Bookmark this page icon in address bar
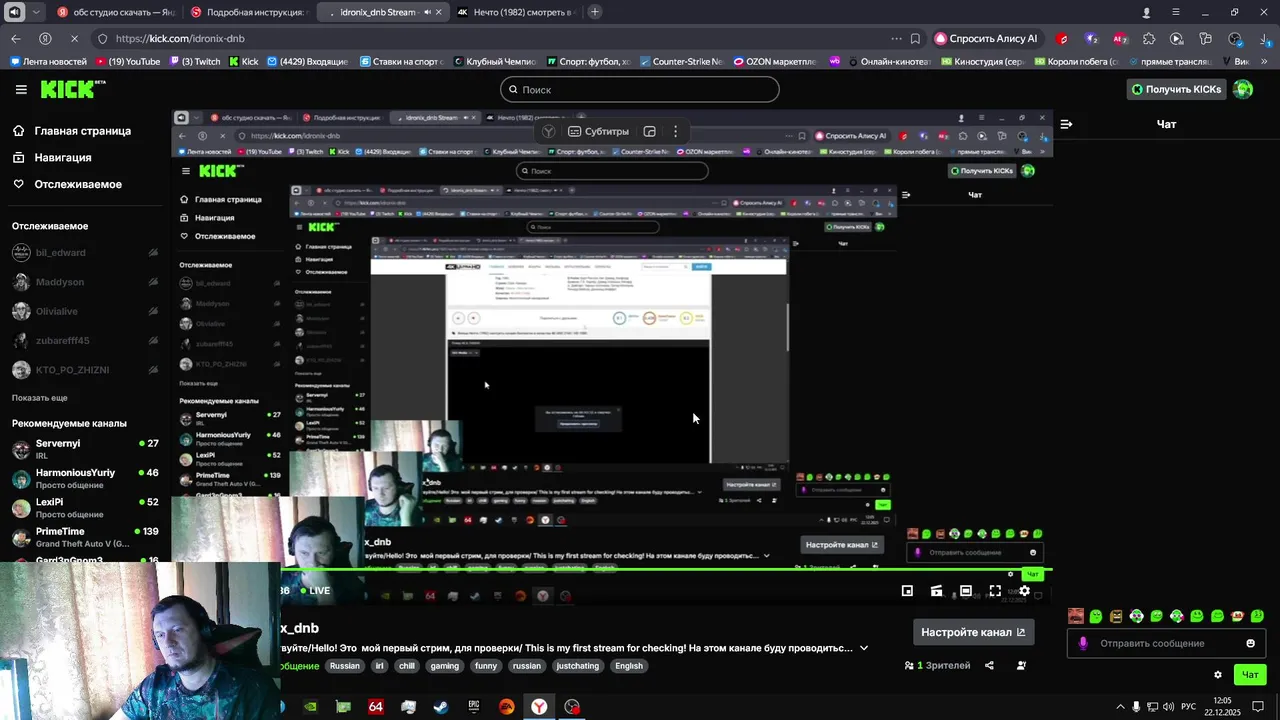The height and width of the screenshot is (720, 1280). pyautogui.click(x=915, y=39)
